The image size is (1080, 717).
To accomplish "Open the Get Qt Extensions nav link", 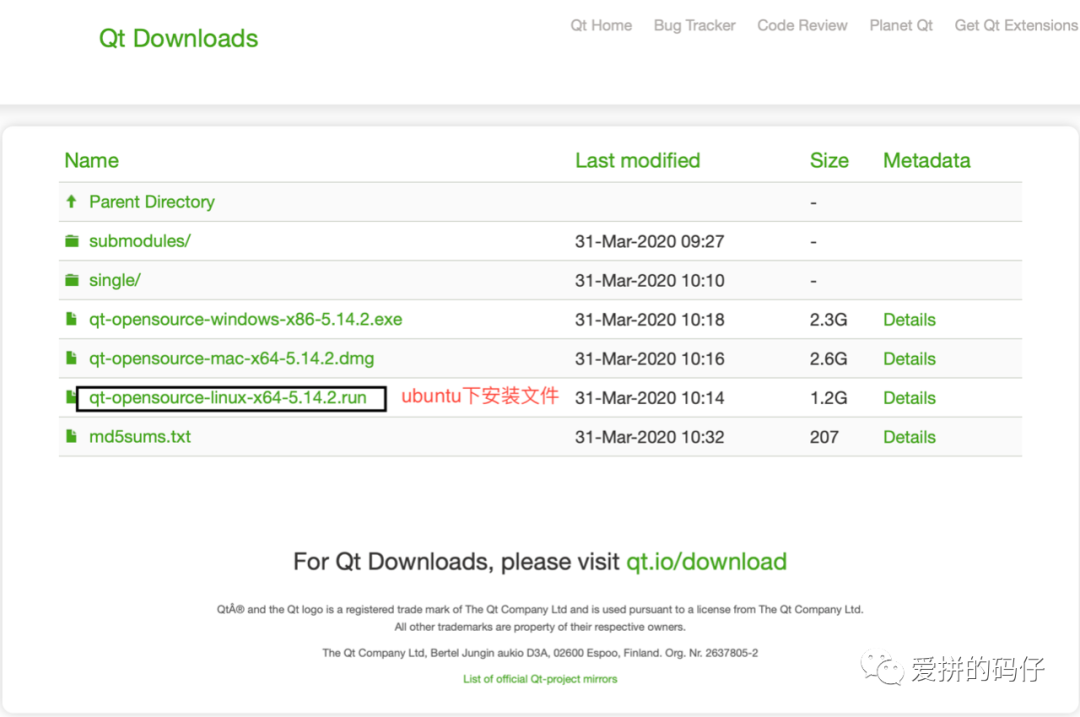I will [1016, 25].
